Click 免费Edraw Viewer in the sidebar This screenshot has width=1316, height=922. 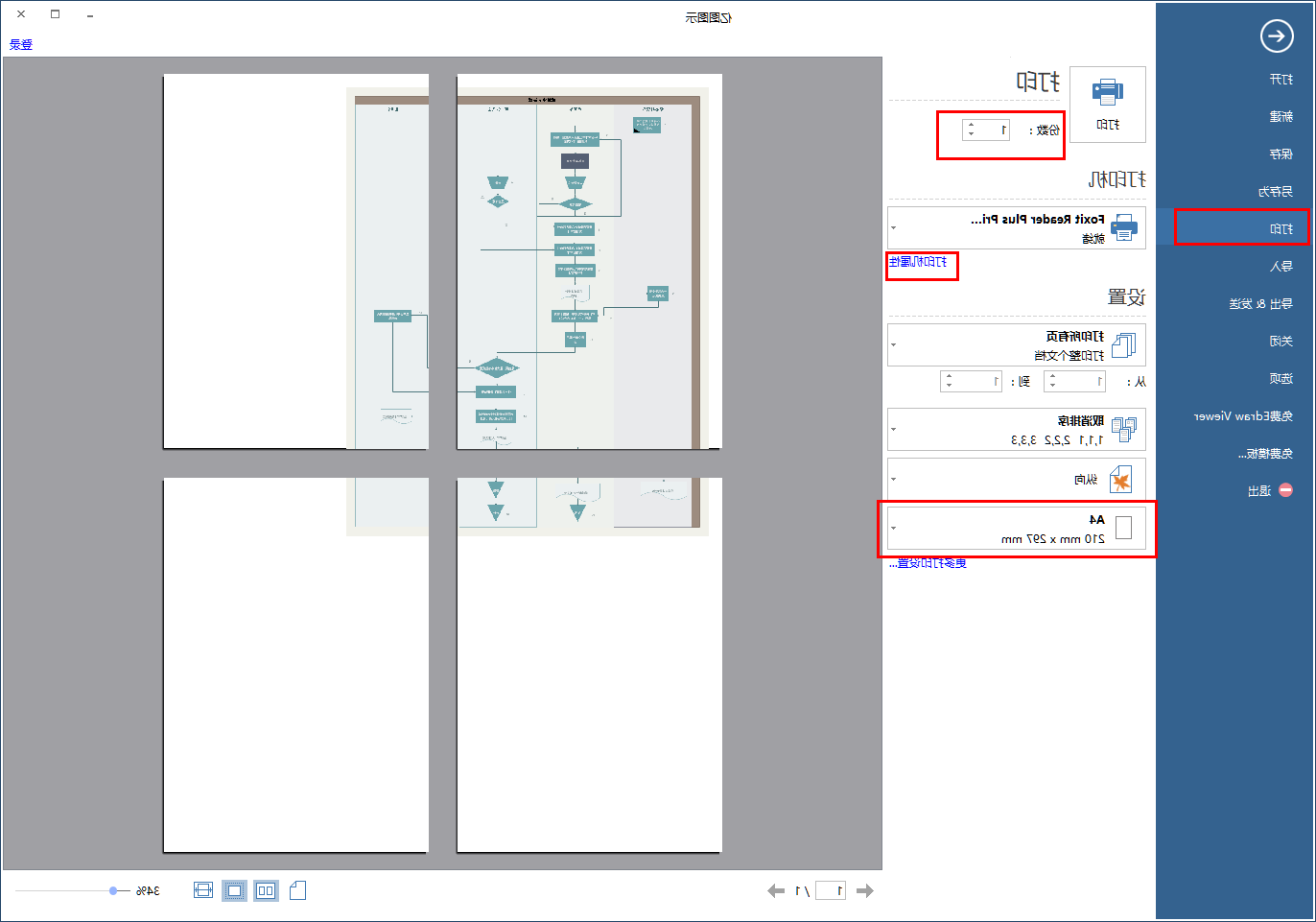coord(1244,416)
